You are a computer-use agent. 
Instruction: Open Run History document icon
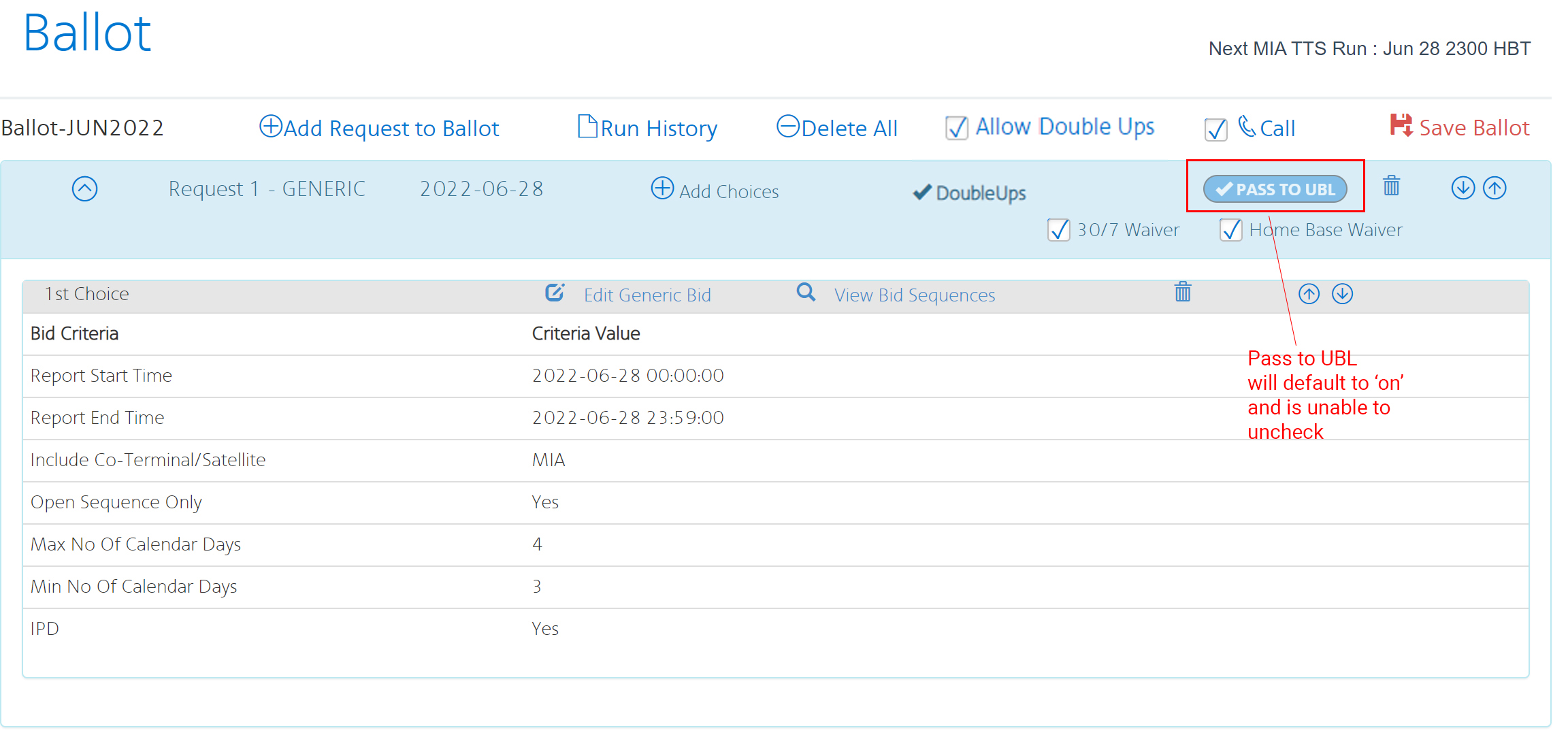587,127
